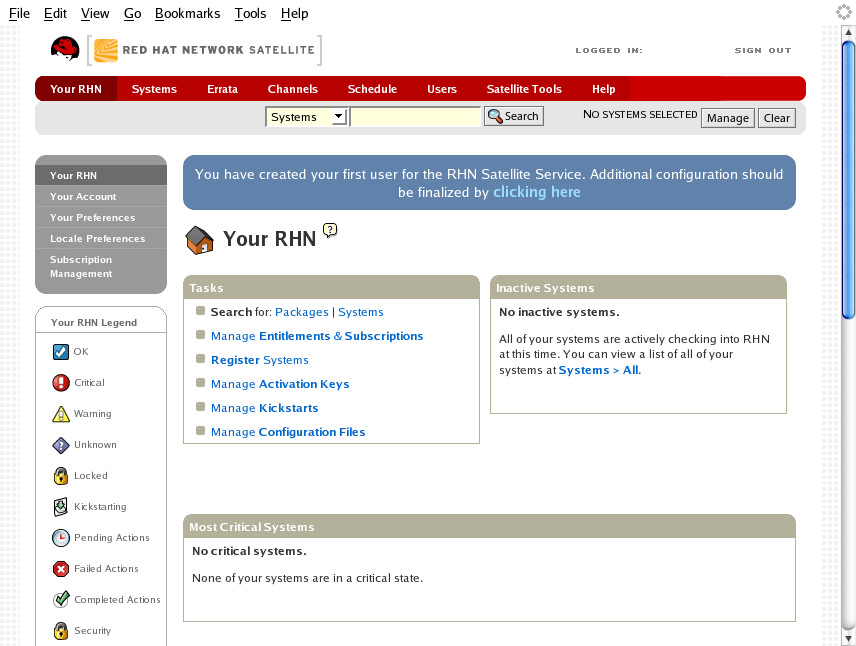
Task: Switch to the Satellite Tools tab
Action: pos(524,89)
